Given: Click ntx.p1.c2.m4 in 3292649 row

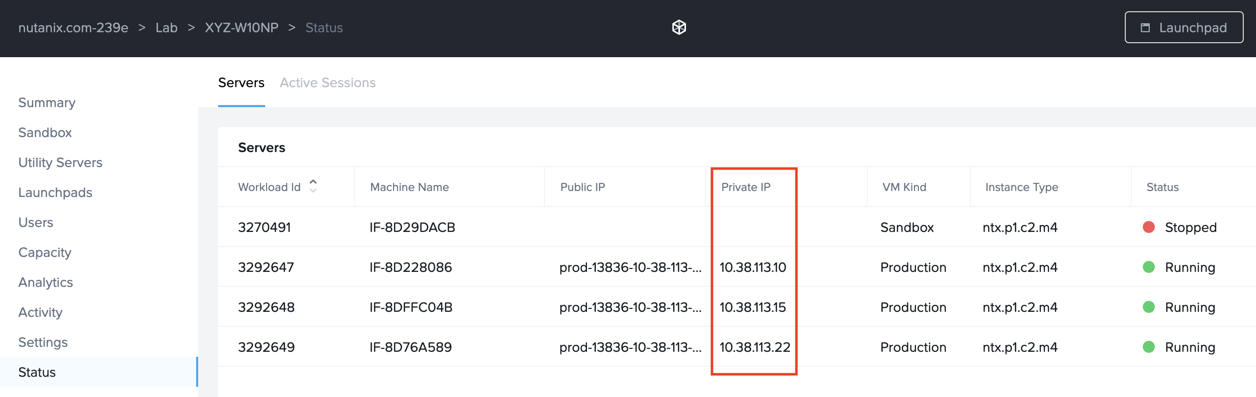Looking at the screenshot, I should (1020, 347).
